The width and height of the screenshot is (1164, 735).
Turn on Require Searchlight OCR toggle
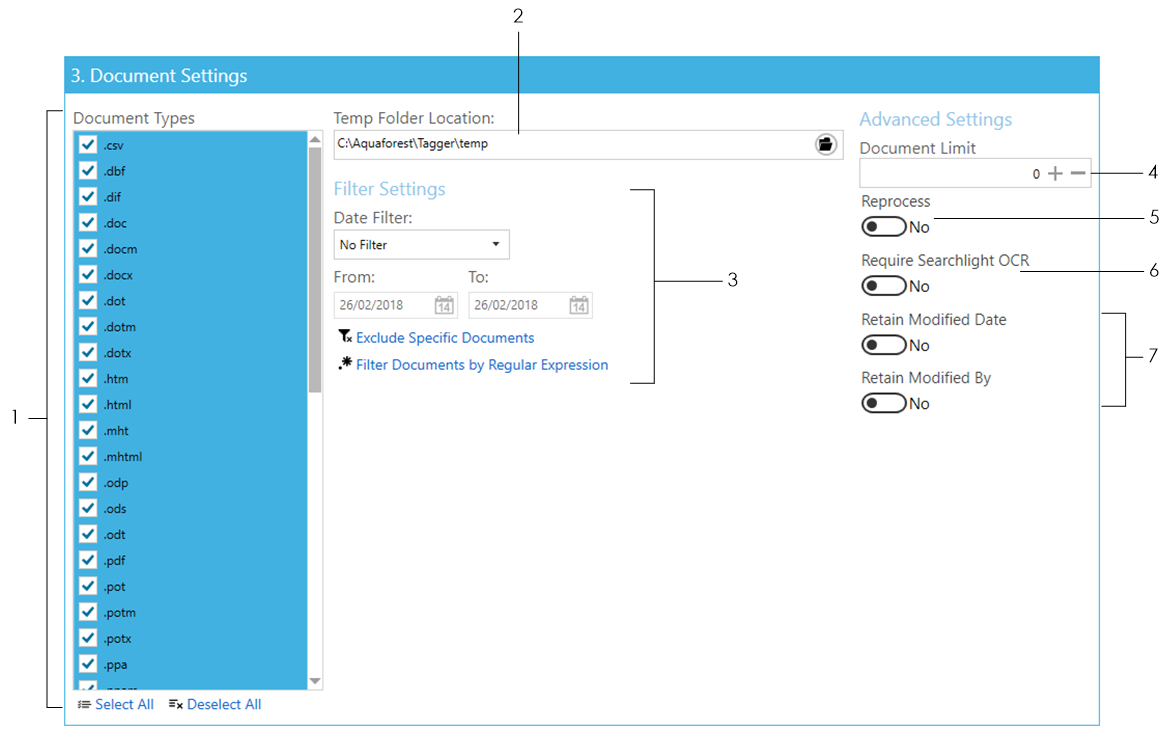point(883,286)
